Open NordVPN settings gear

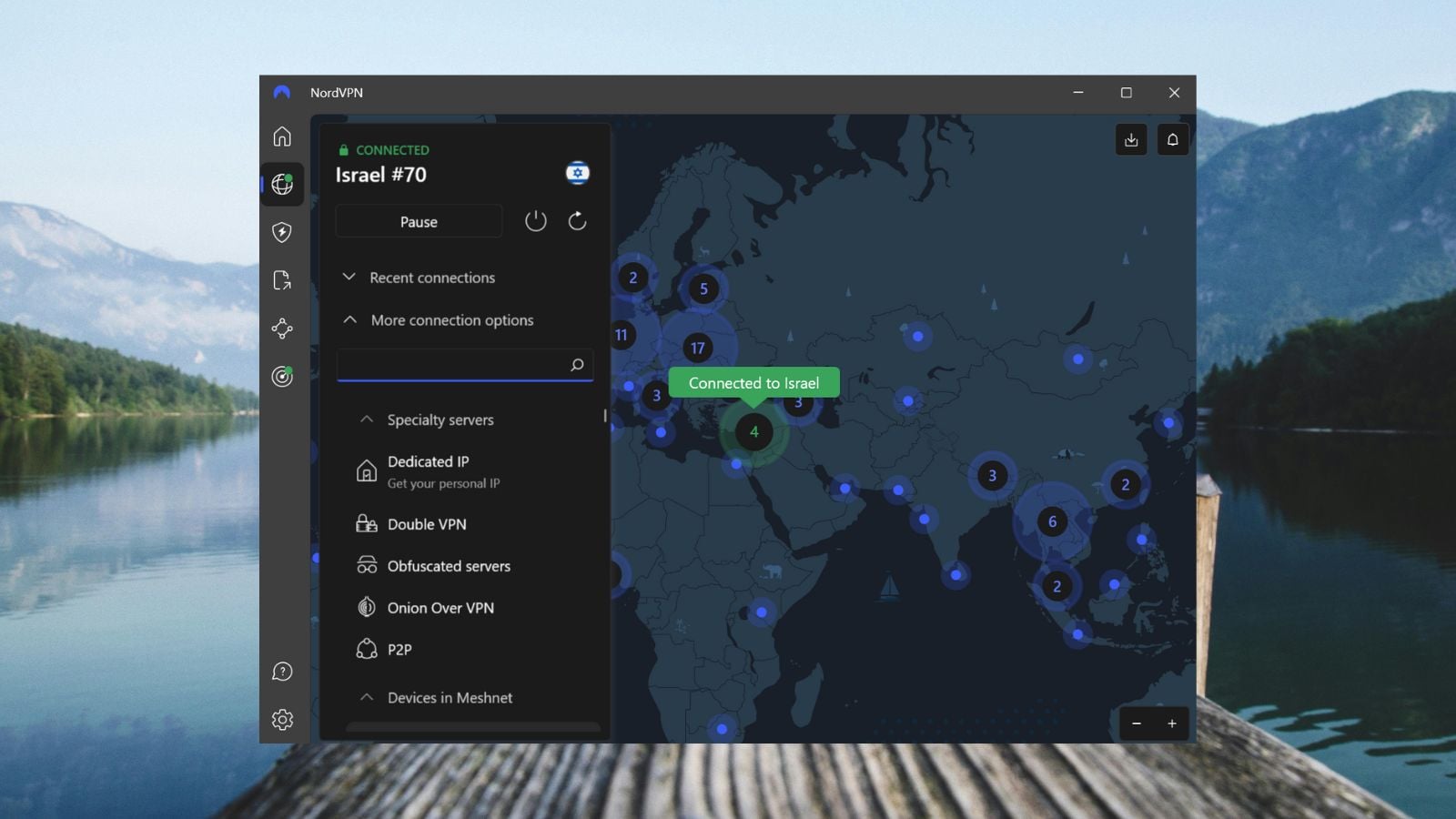point(282,719)
